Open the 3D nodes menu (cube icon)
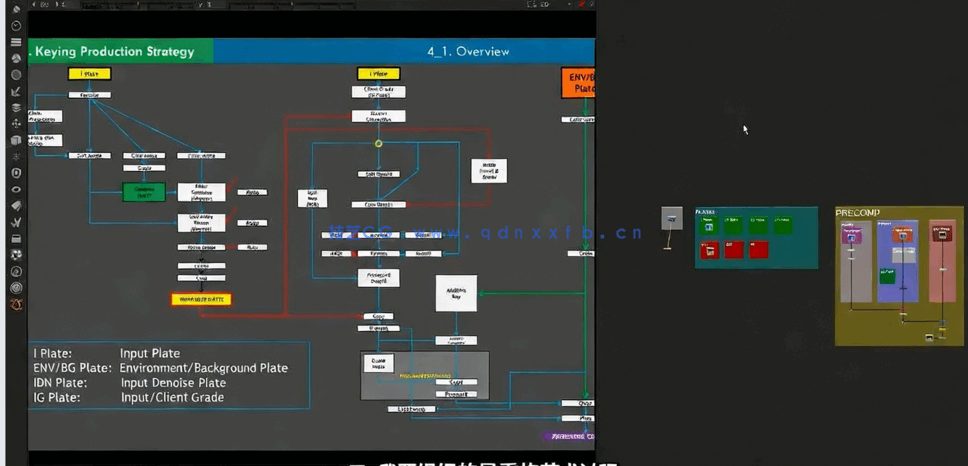 [x=16, y=140]
